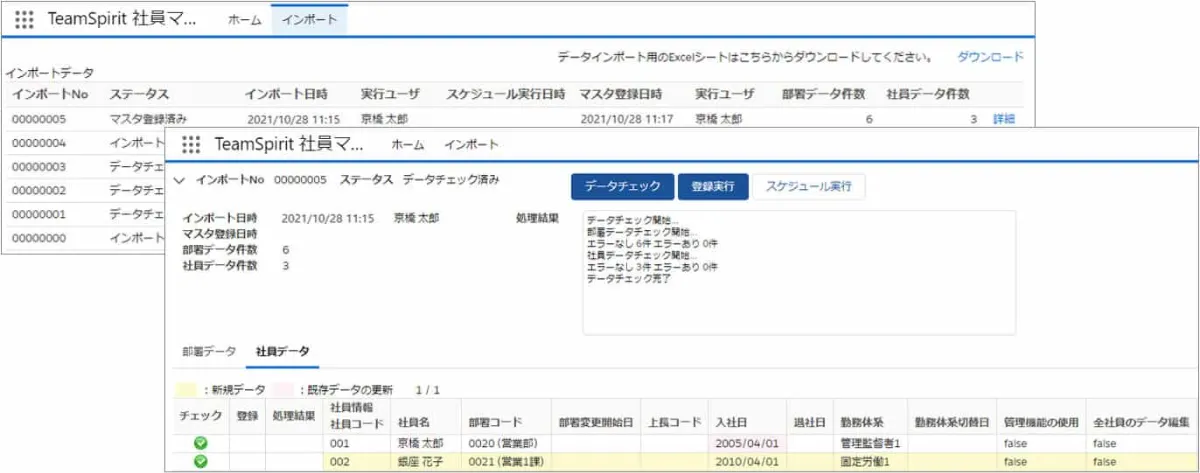
Task: Open the app launcher in the back window
Action: pos(24,20)
